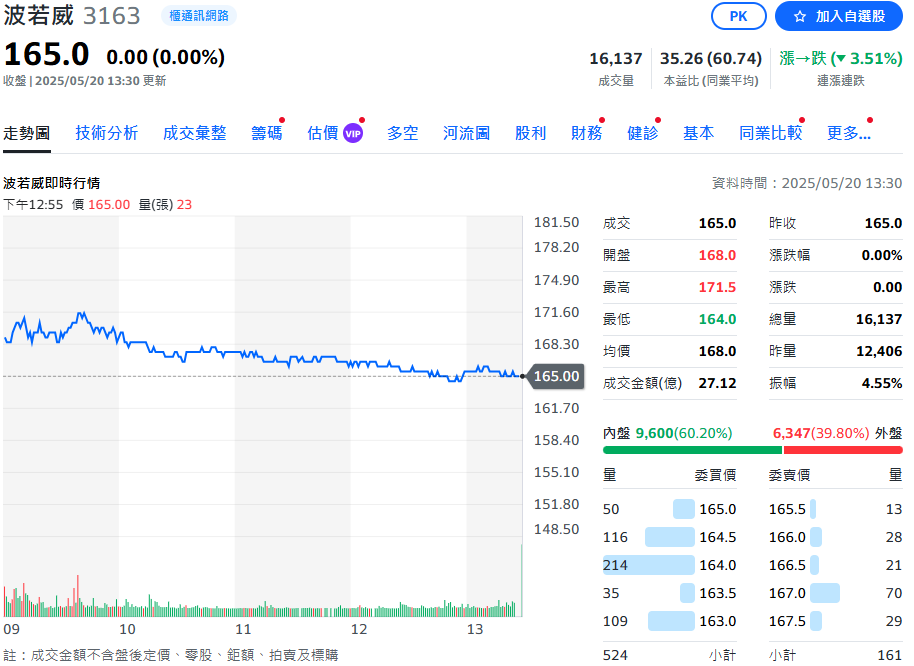The image size is (914, 666).
Task: Click the 開盤 value 168.0
Action: [x=717, y=255]
